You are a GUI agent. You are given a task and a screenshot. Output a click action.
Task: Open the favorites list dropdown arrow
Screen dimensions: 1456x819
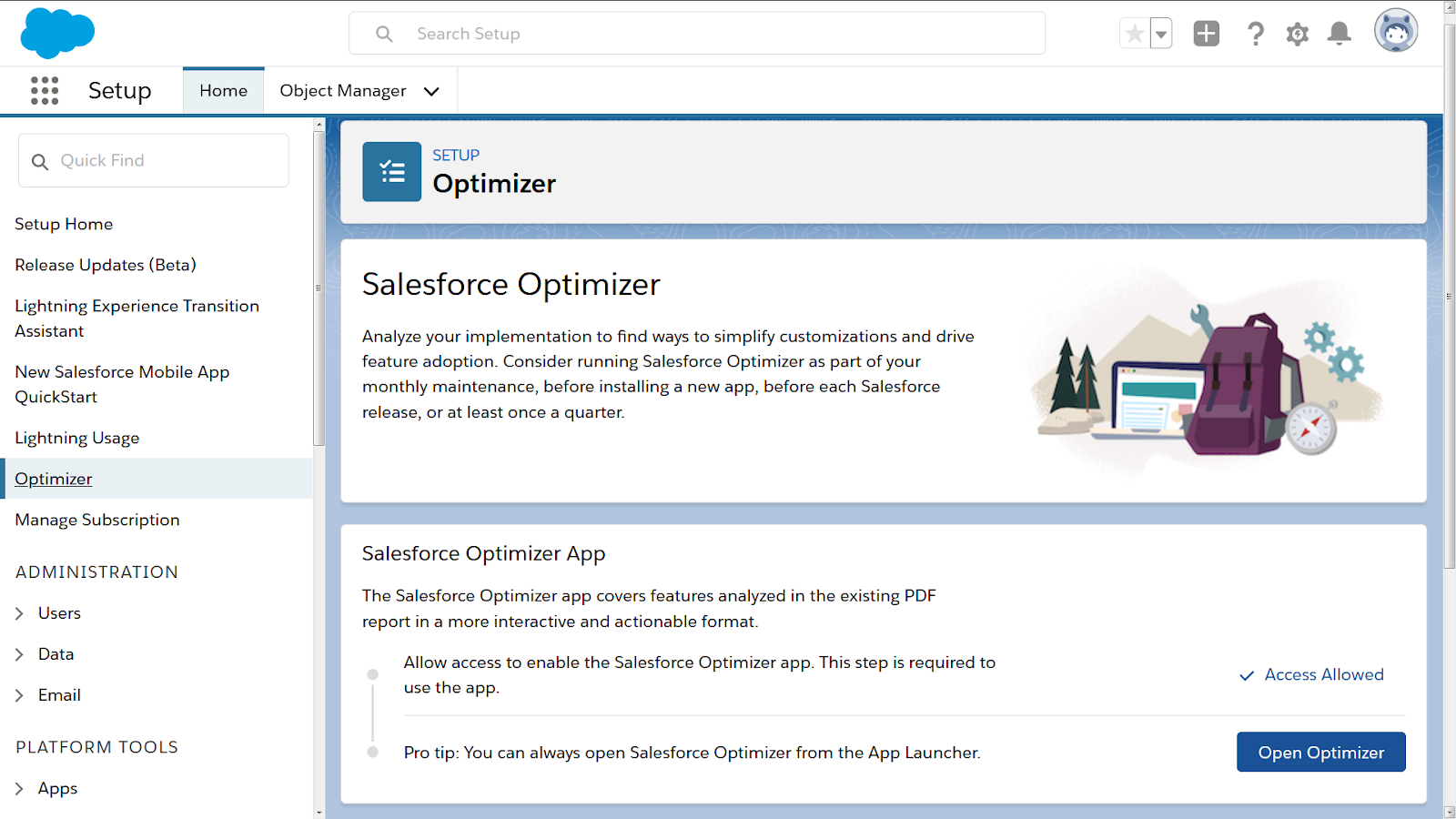(x=1161, y=34)
